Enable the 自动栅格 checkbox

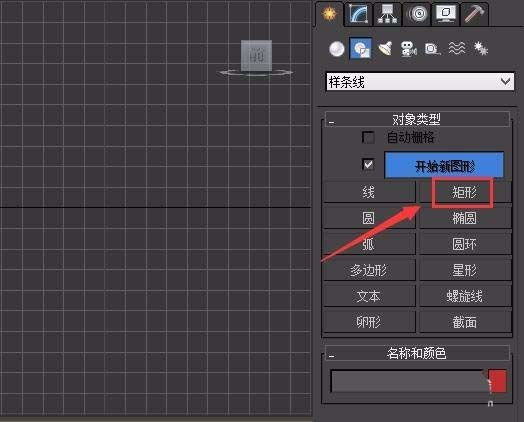pyautogui.click(x=368, y=137)
